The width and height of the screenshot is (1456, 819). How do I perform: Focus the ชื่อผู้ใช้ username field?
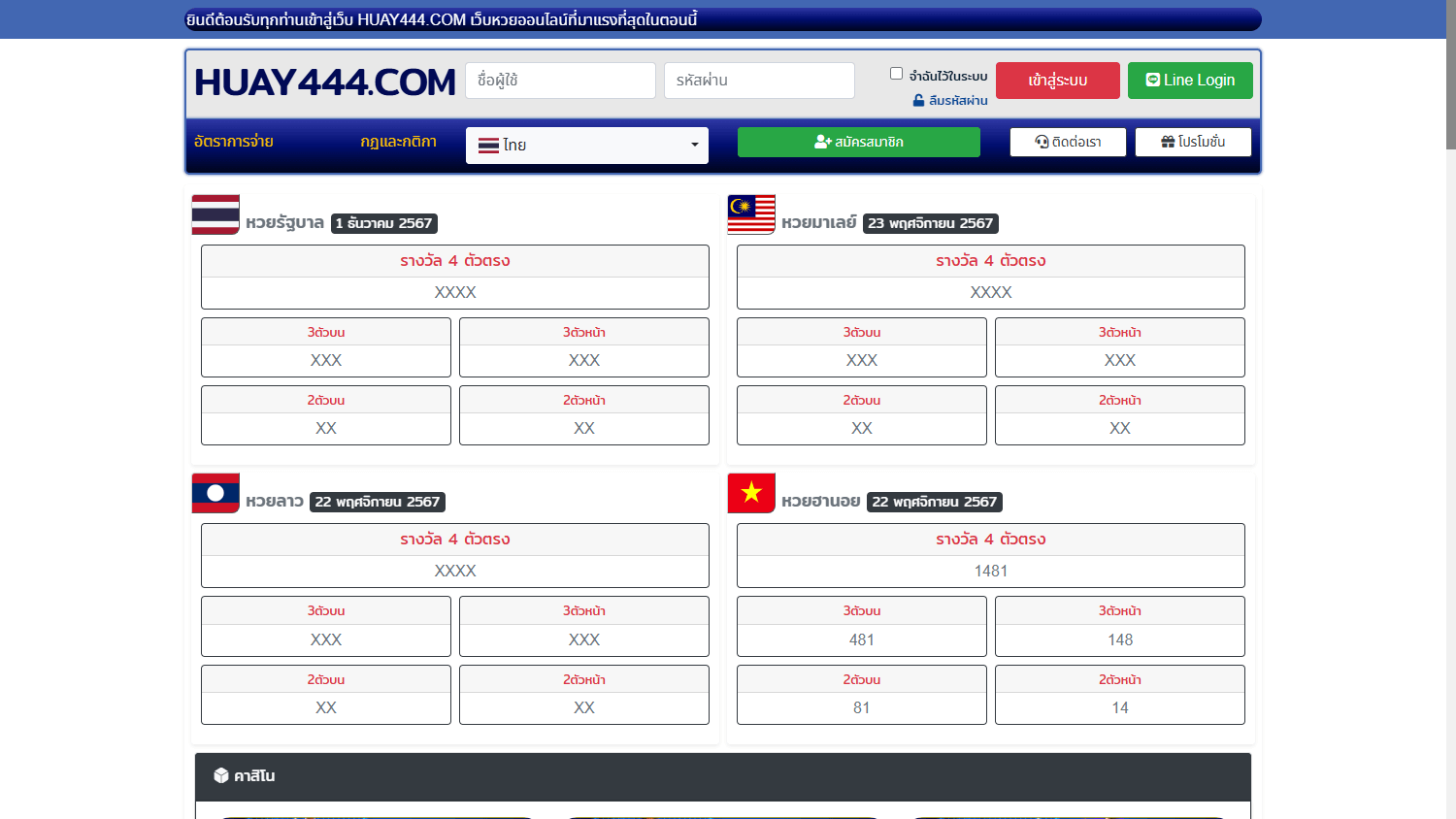561,81
